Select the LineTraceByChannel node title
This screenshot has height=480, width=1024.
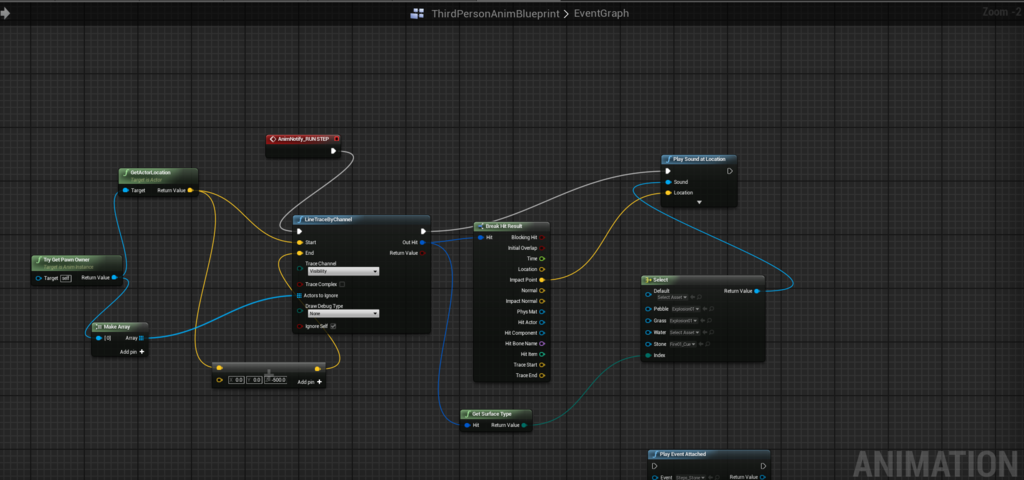[x=328, y=219]
